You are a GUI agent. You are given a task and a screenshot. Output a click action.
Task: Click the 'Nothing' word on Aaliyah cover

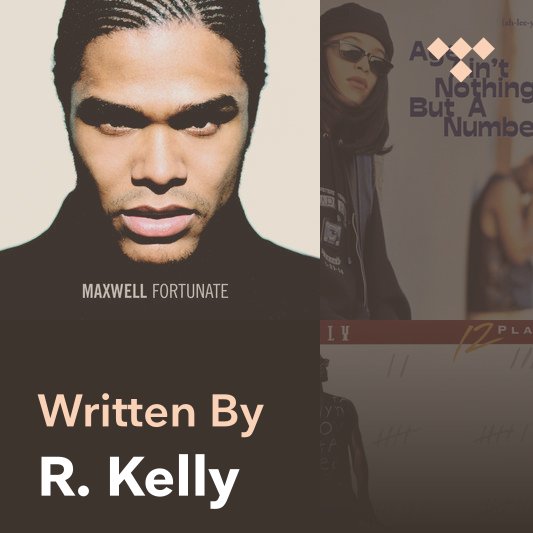coord(484,89)
